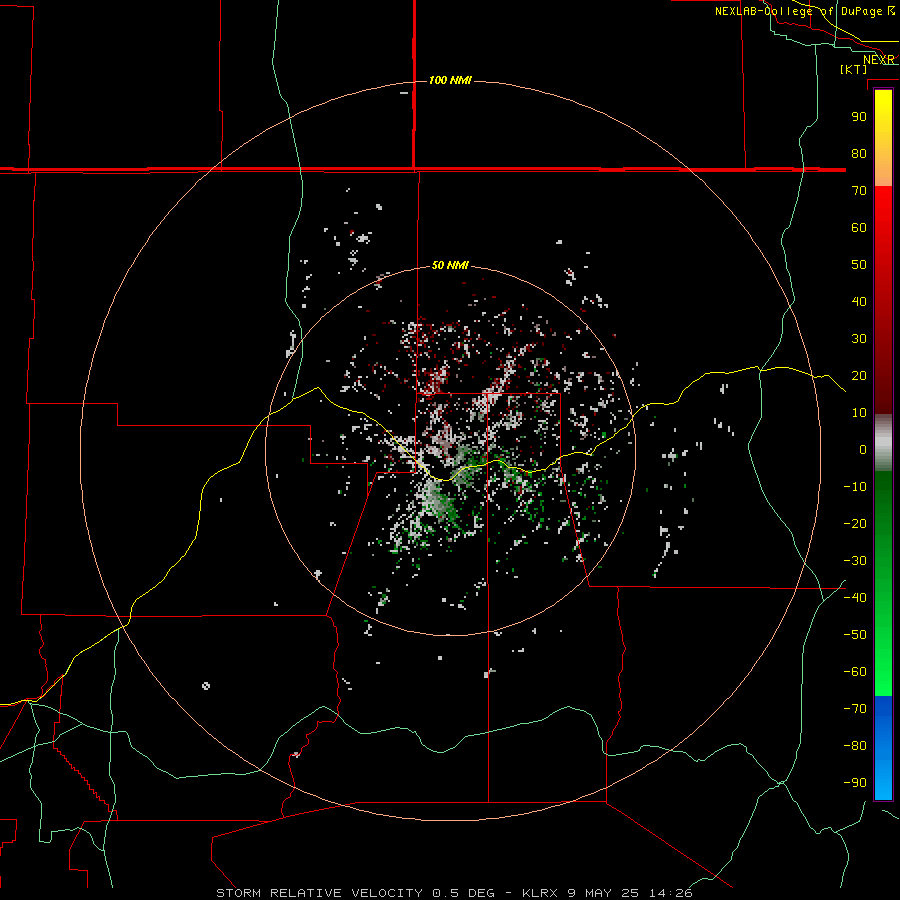Pick the bright green segment near -60
This screenshot has height=900, width=900.
883,672
